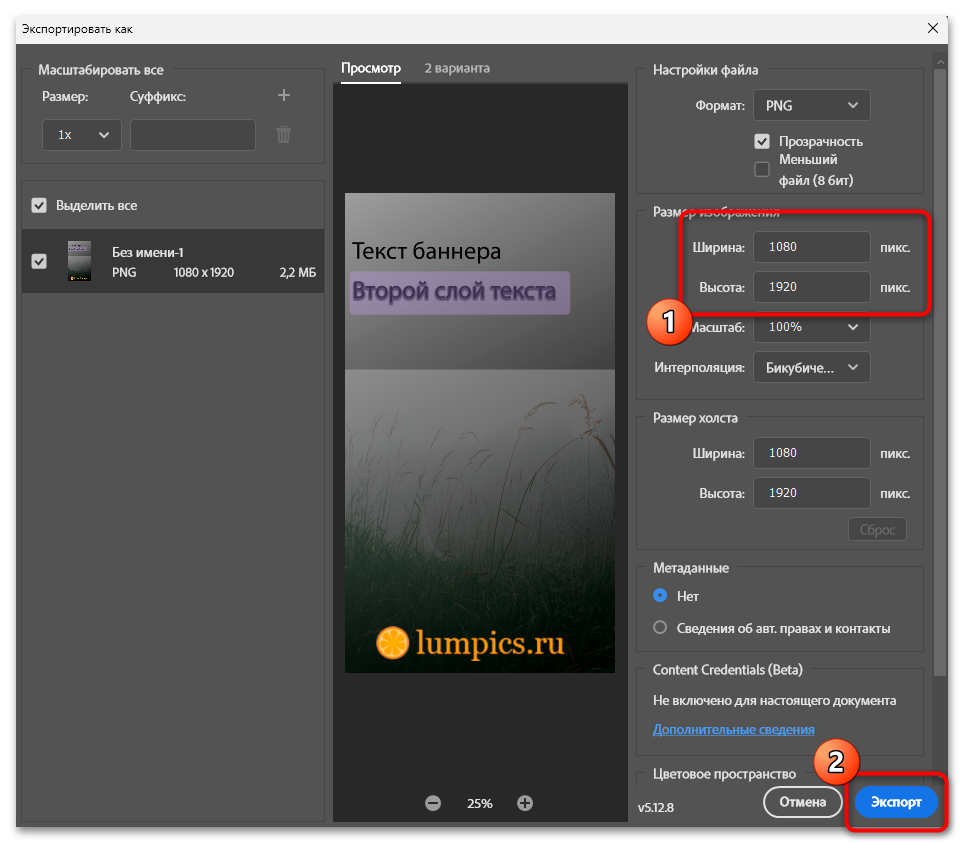Click the v5.12.8 version label
The image size is (964, 843).
(655, 807)
